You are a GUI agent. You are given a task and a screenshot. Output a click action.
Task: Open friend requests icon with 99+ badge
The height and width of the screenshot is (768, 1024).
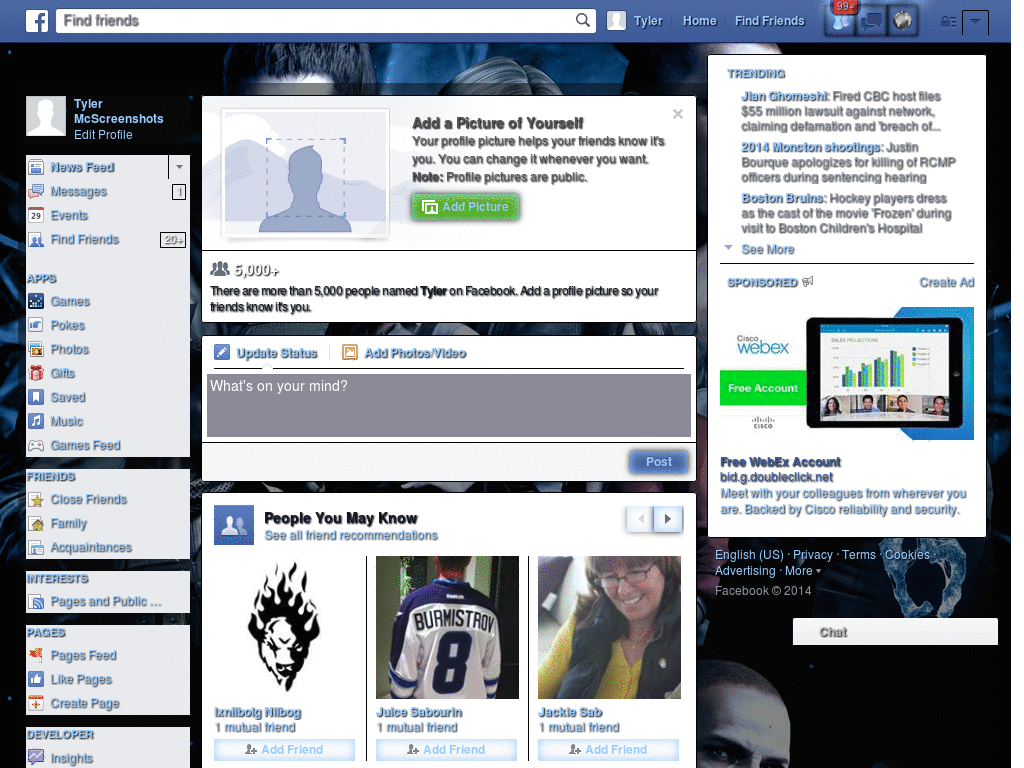[x=840, y=21]
